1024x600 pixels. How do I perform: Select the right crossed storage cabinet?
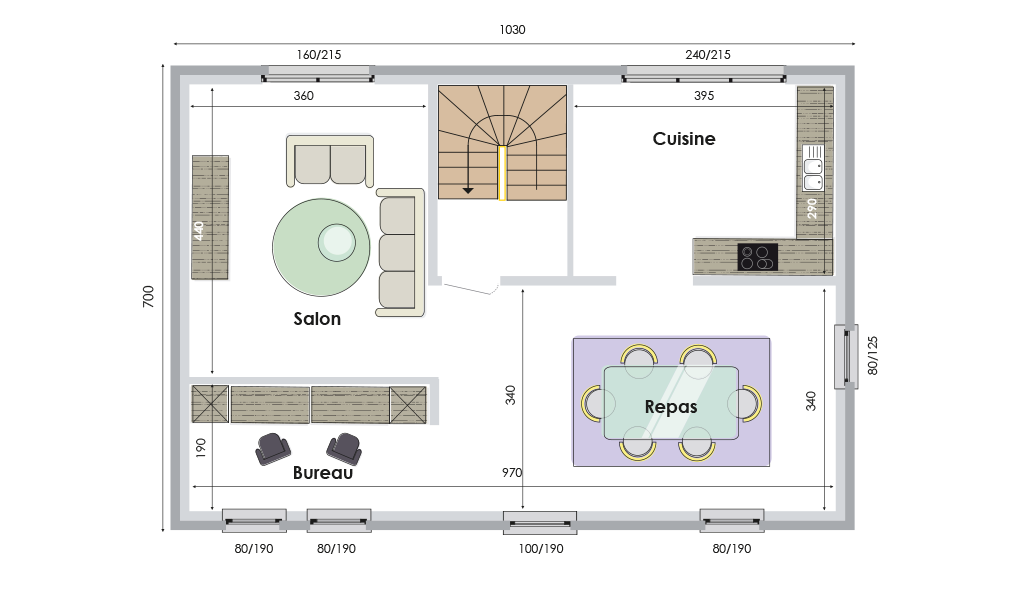click(x=408, y=405)
